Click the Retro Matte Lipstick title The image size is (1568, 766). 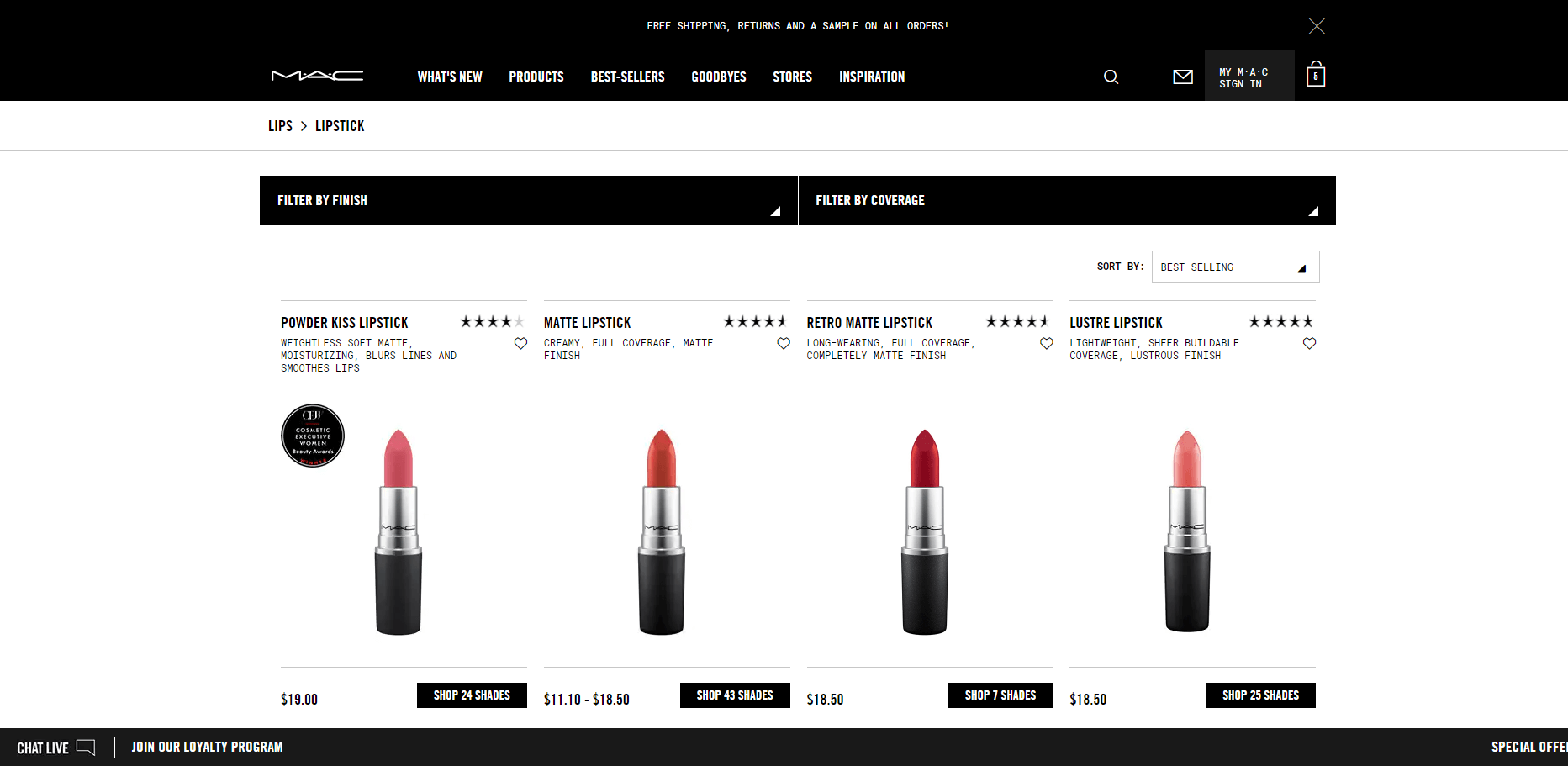tap(869, 323)
